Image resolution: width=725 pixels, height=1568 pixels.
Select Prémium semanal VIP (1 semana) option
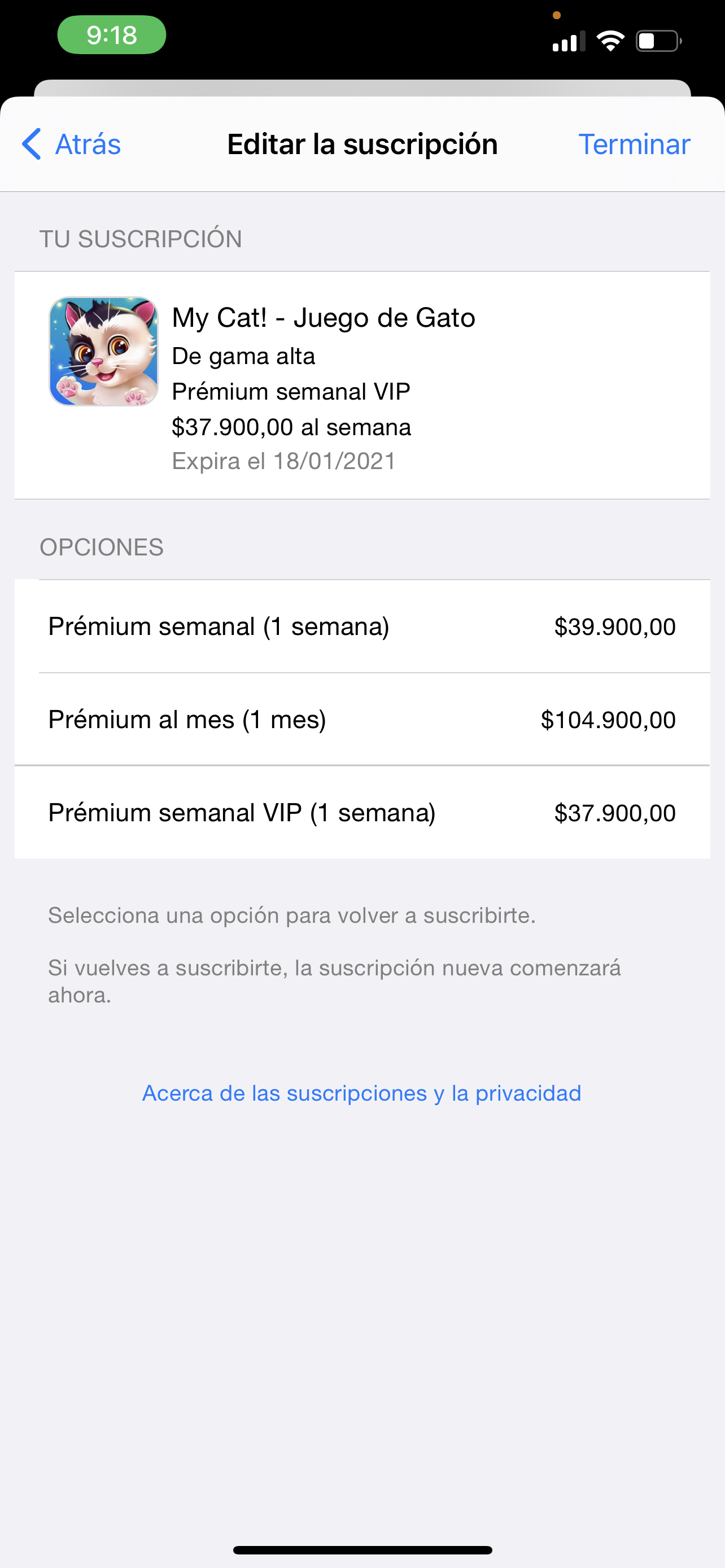[242, 813]
